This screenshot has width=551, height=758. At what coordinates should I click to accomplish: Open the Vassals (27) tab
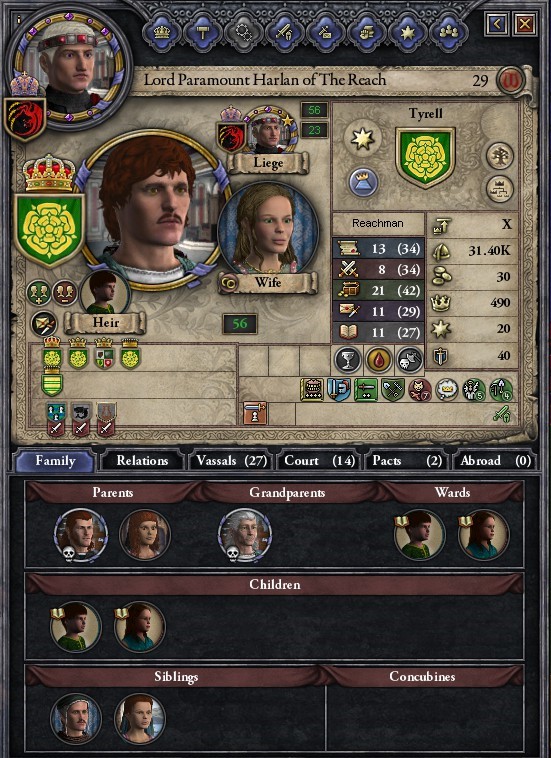(x=231, y=461)
